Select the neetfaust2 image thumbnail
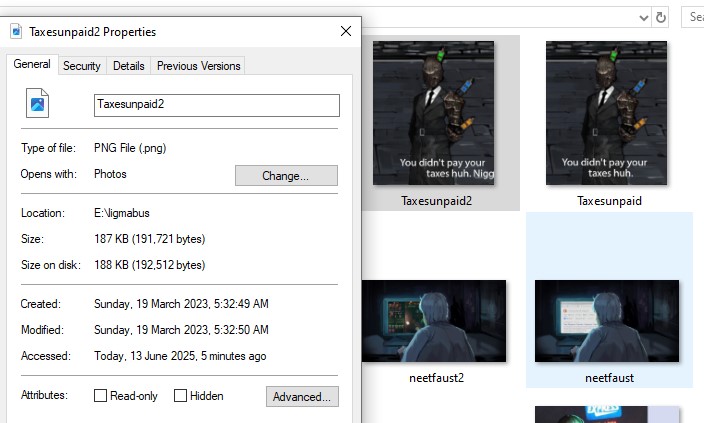This screenshot has height=423, width=704. tap(434, 321)
